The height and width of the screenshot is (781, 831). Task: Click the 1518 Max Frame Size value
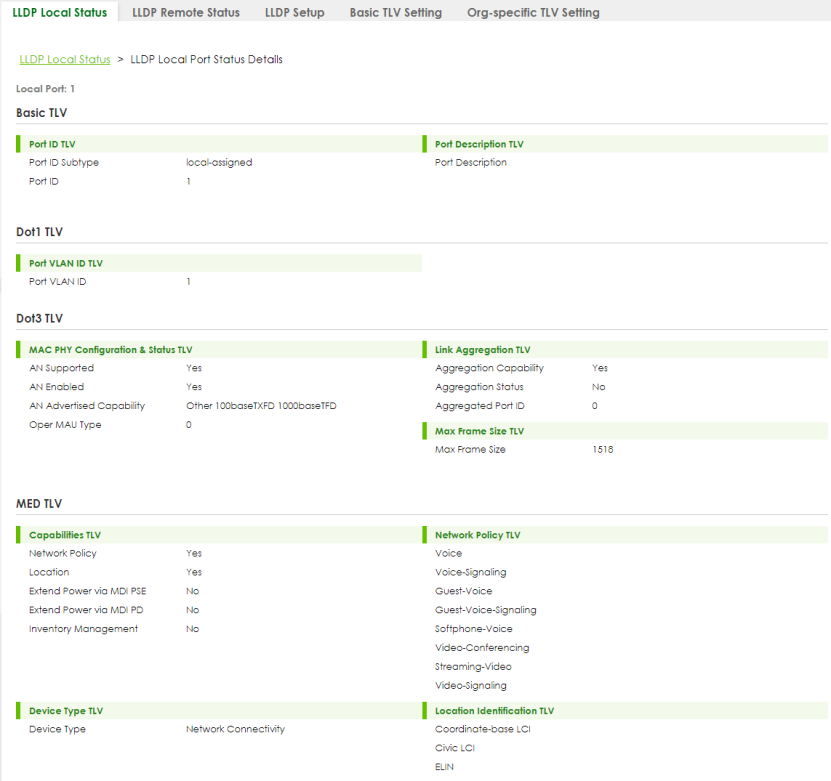click(602, 450)
